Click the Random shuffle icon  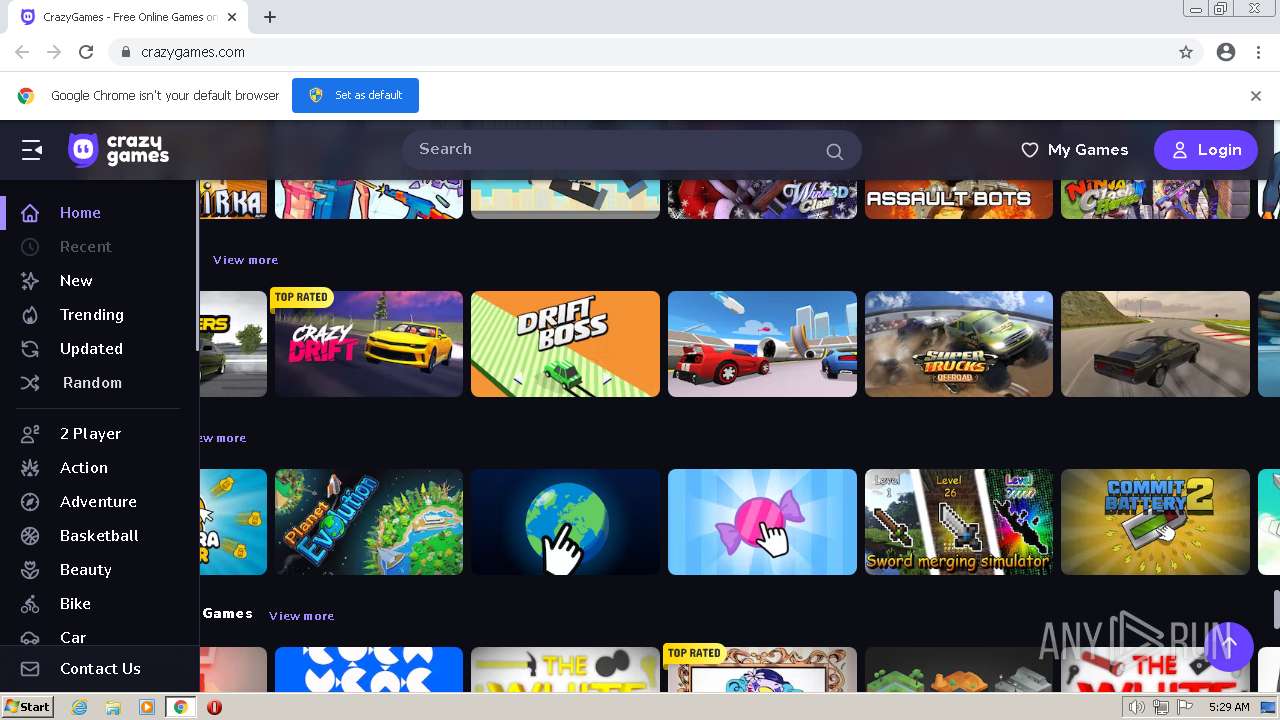pos(30,383)
